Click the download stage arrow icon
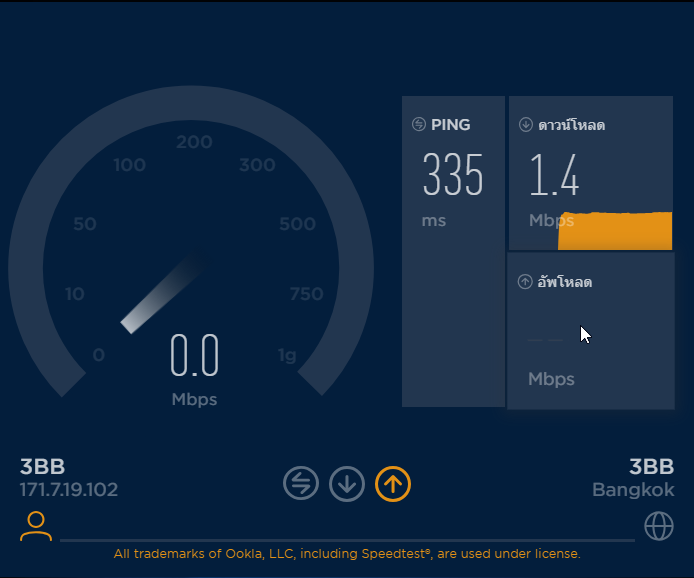694x578 pixels. click(x=347, y=483)
